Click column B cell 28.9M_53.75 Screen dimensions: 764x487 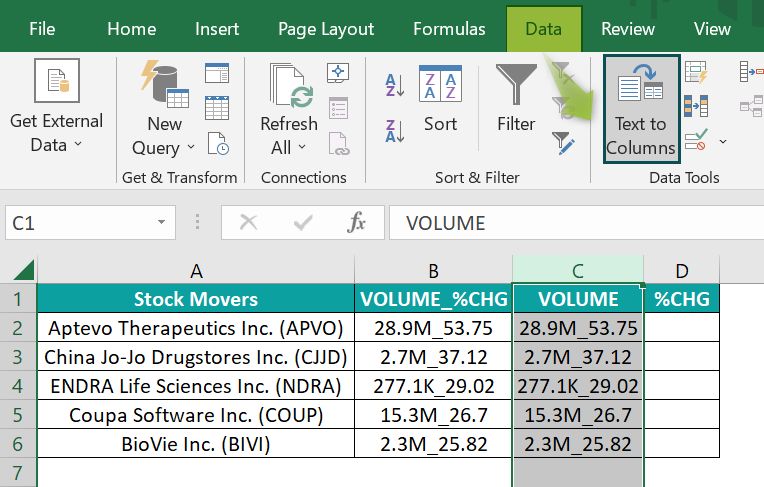coord(434,328)
